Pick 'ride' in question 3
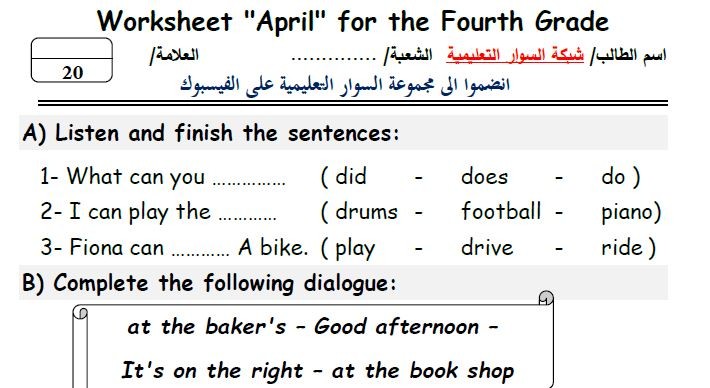 pos(621,247)
